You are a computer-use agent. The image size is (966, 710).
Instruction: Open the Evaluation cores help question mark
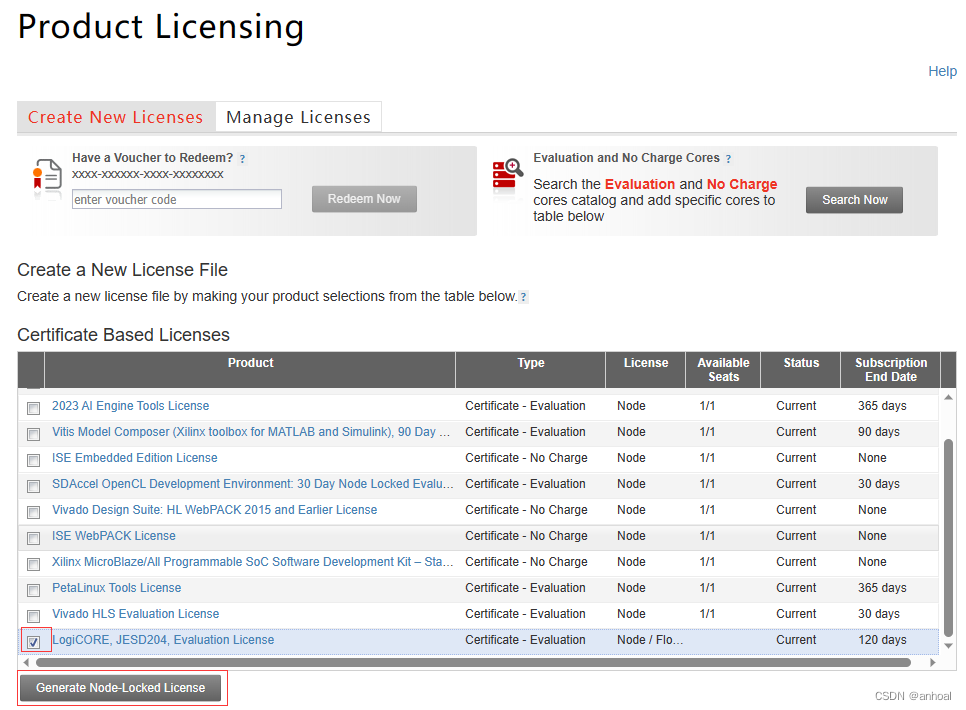coord(727,157)
